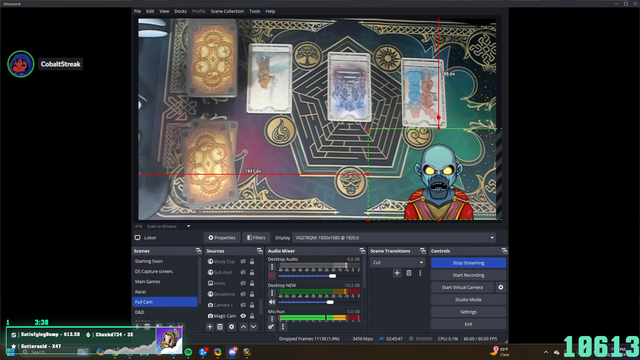
Task: Unlock the Camera 1 source
Action: pos(252,305)
